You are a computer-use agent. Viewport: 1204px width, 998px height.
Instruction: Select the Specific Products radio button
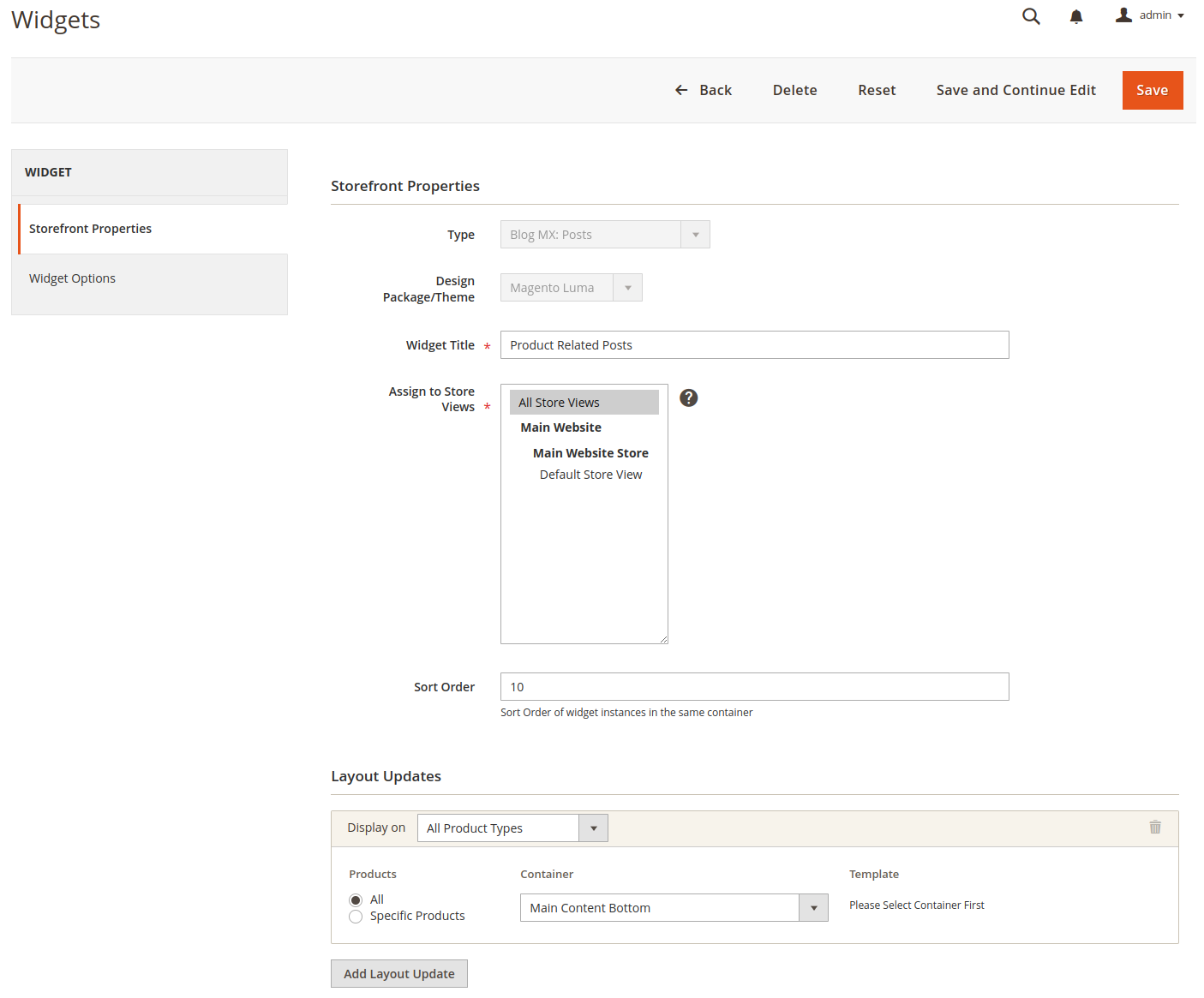pos(356,917)
